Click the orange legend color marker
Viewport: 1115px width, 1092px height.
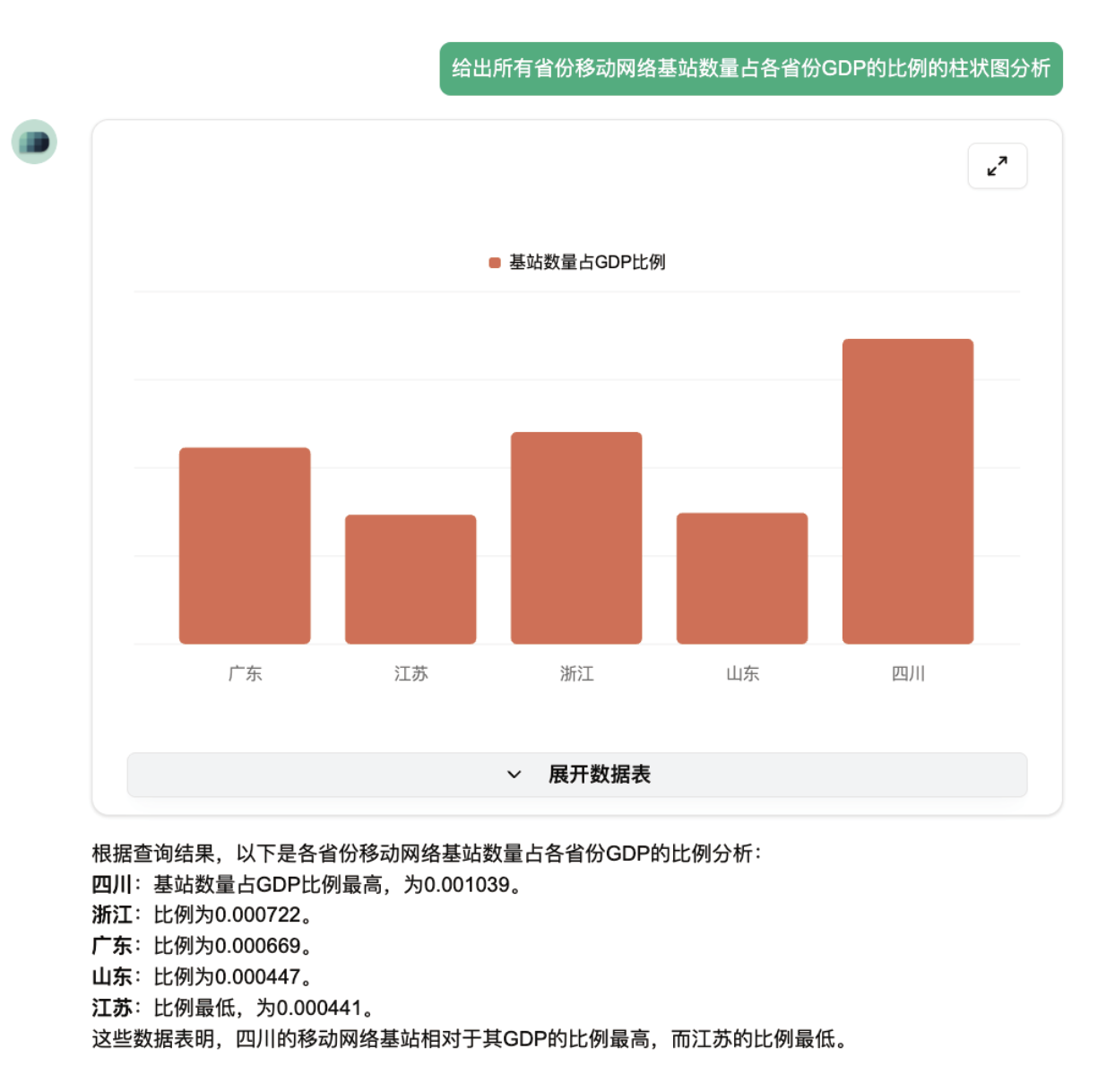pos(494,263)
